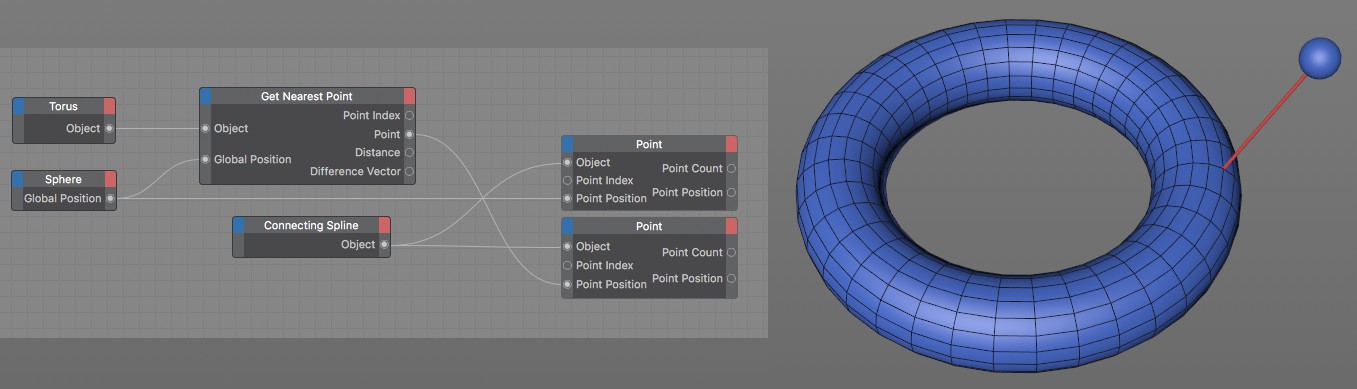Click the Connecting Spline red output corner

(x=384, y=225)
